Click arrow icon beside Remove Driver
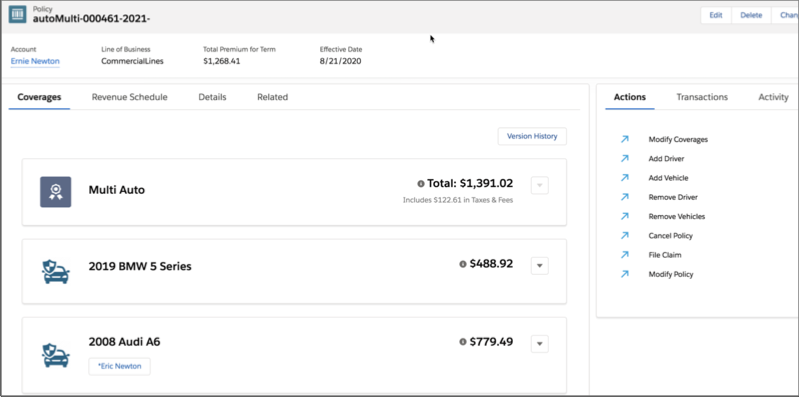 [x=625, y=197]
